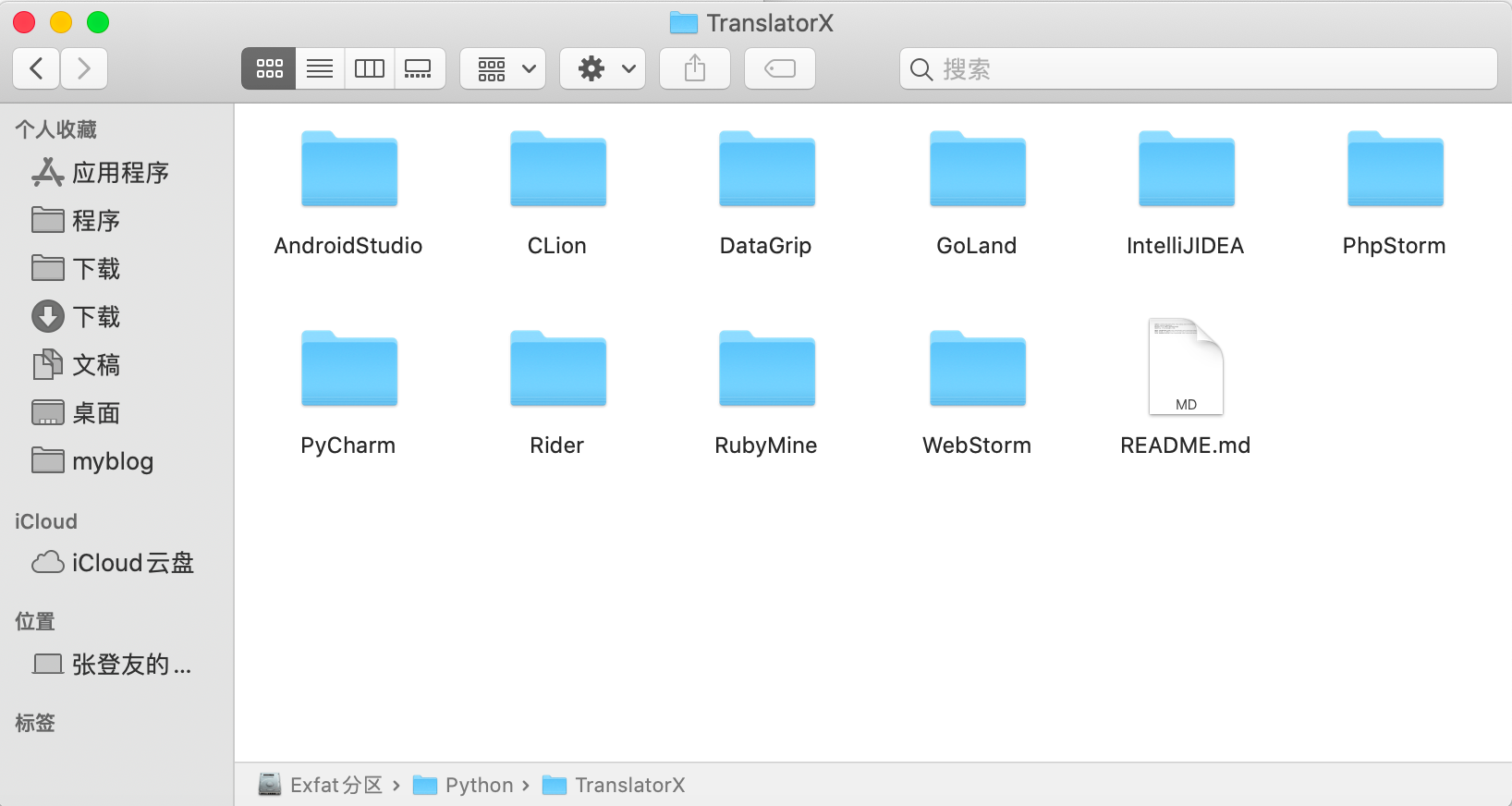1512x806 pixels.
Task: Open myblog in the sidebar
Action: [x=116, y=461]
